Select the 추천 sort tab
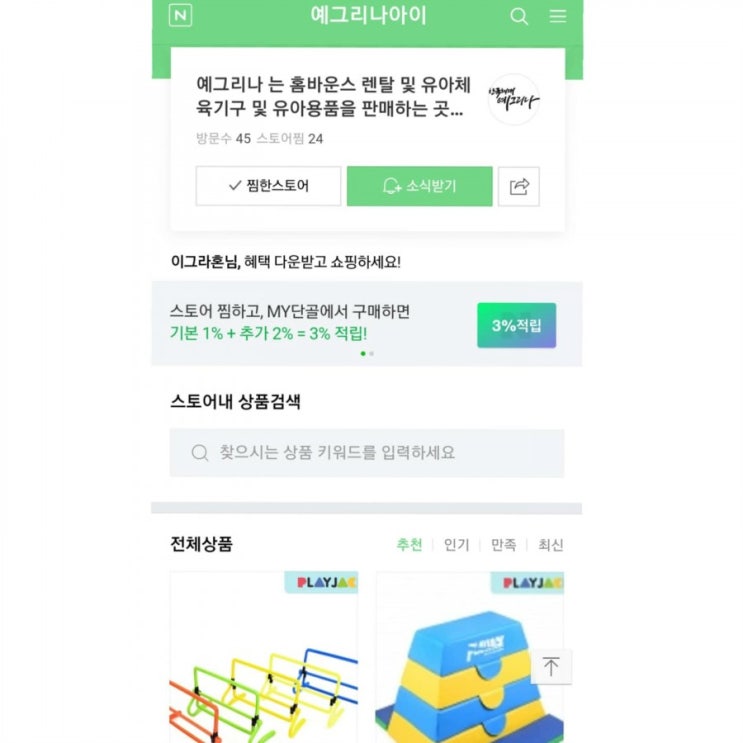The image size is (743, 743). pyautogui.click(x=409, y=544)
